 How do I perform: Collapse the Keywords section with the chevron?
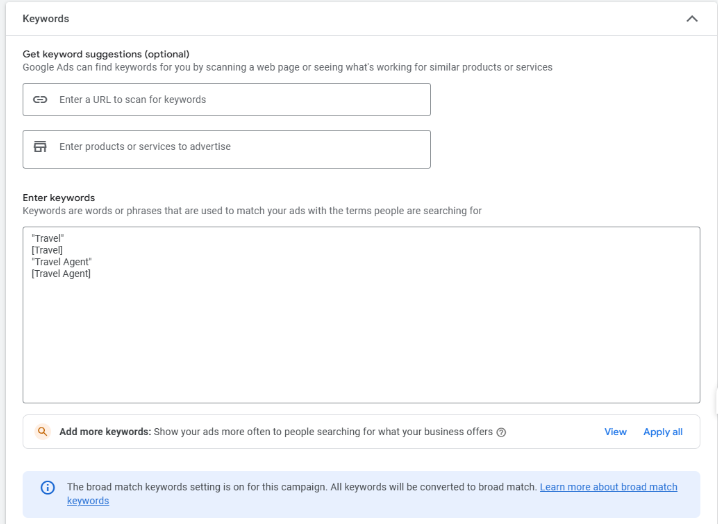(x=692, y=19)
